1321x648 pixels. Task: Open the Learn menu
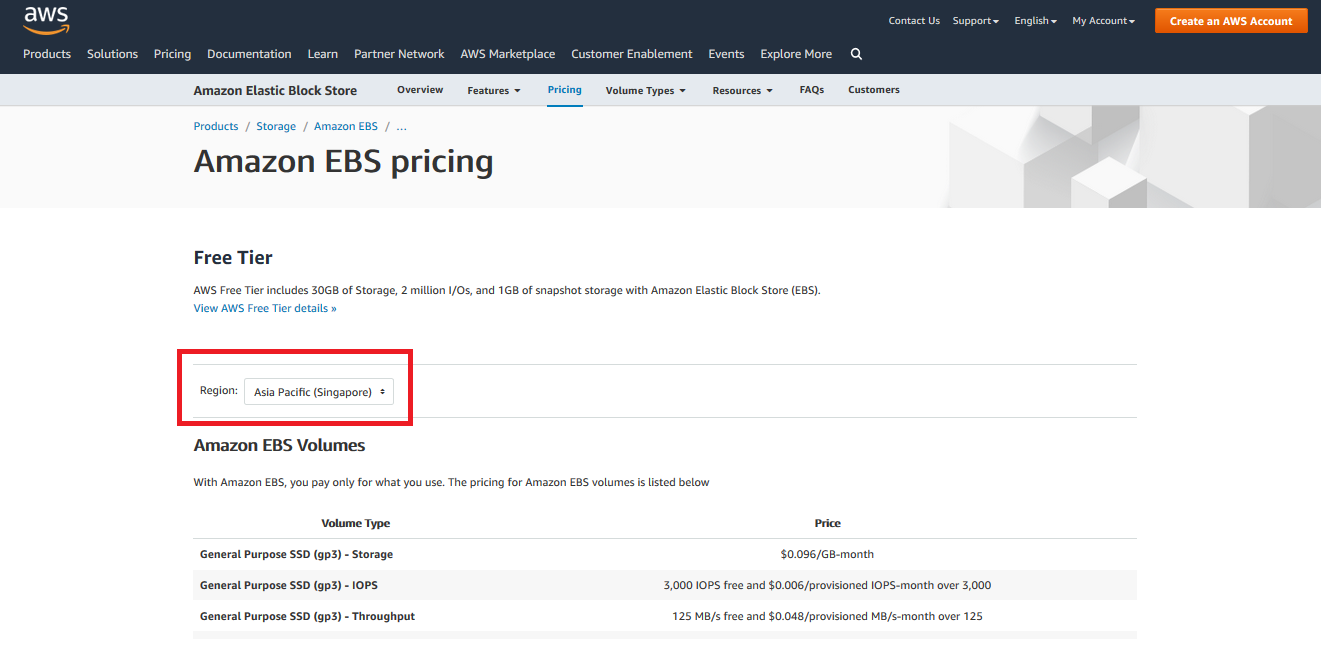[x=323, y=54]
